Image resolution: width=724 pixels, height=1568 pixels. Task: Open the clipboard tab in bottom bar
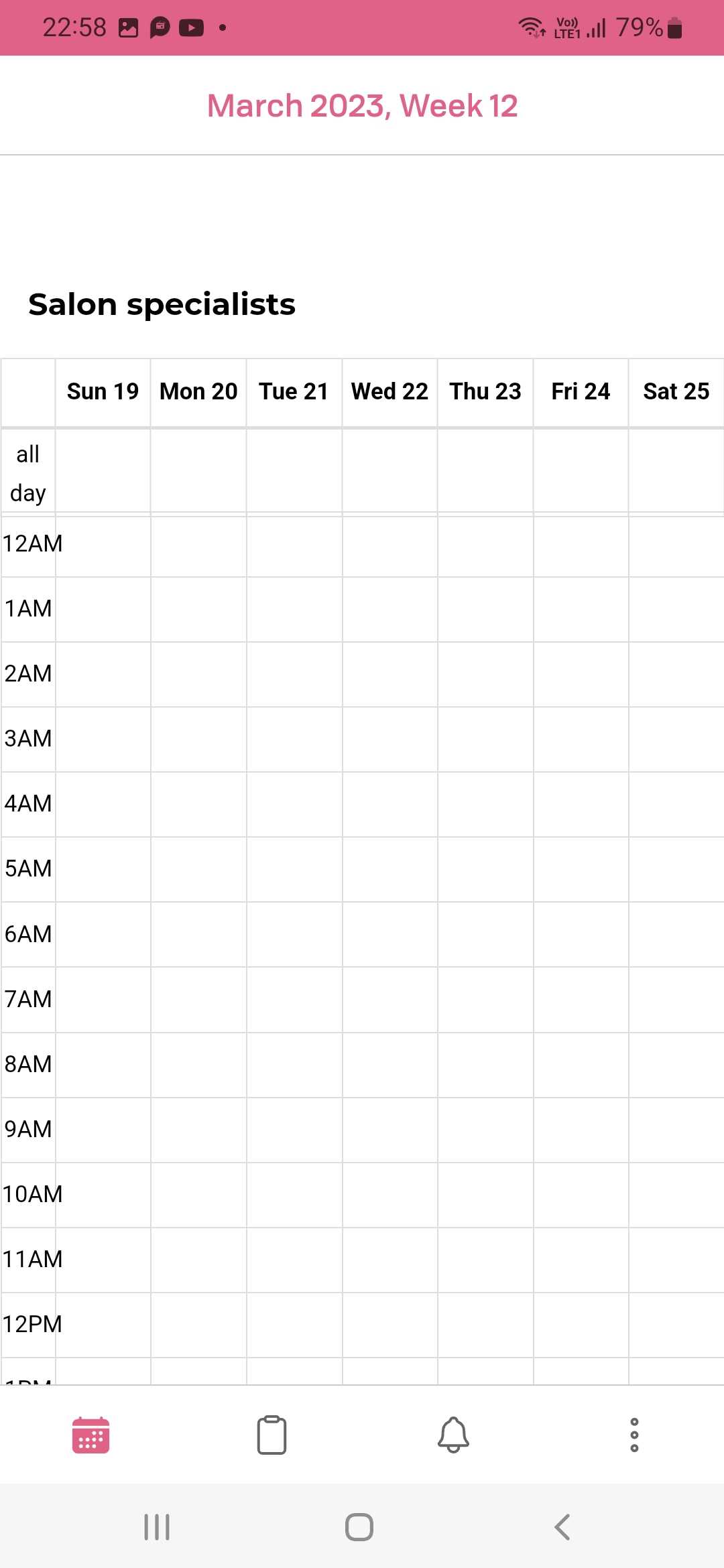[271, 1435]
